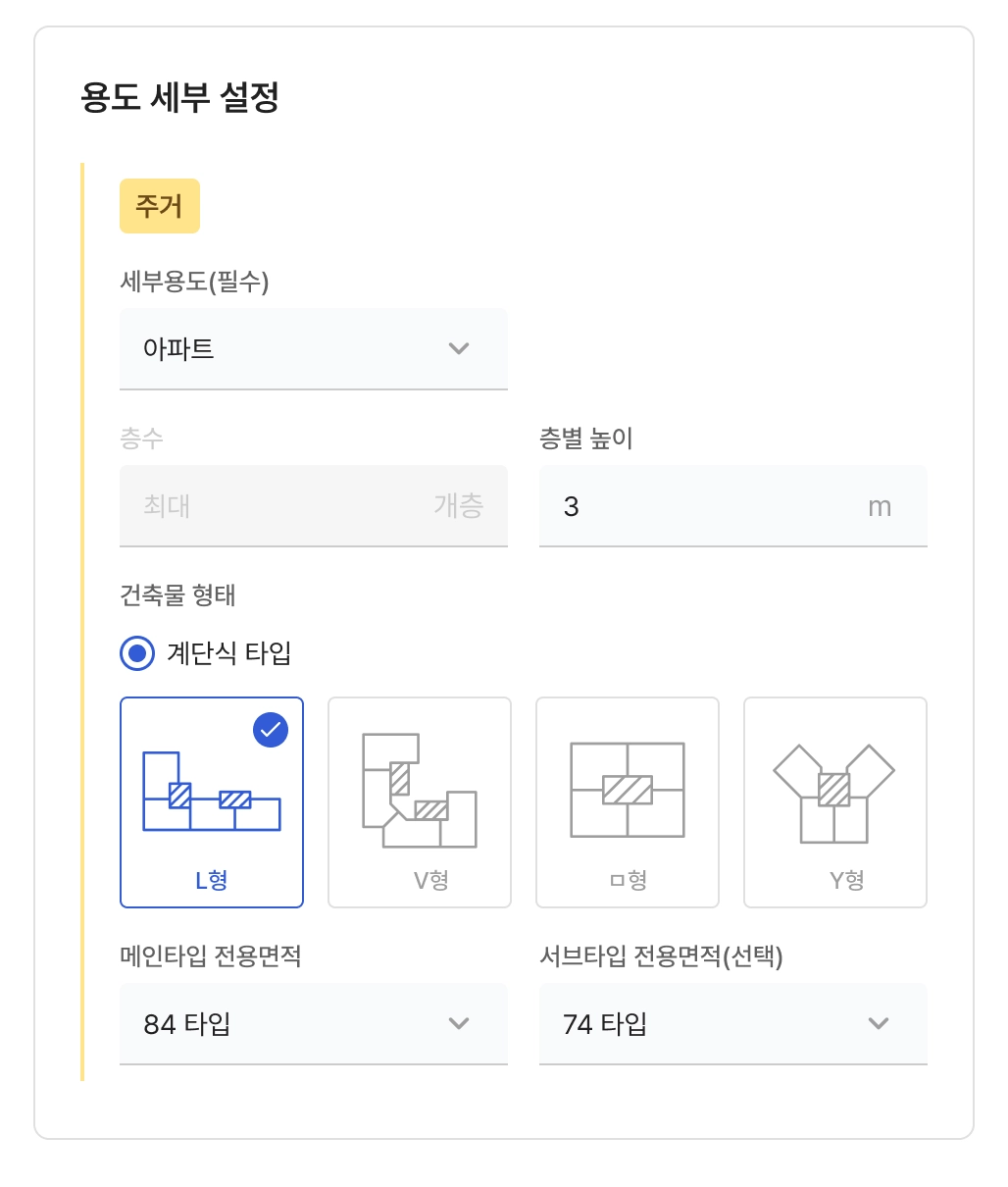Click the L형 label text

click(x=212, y=880)
